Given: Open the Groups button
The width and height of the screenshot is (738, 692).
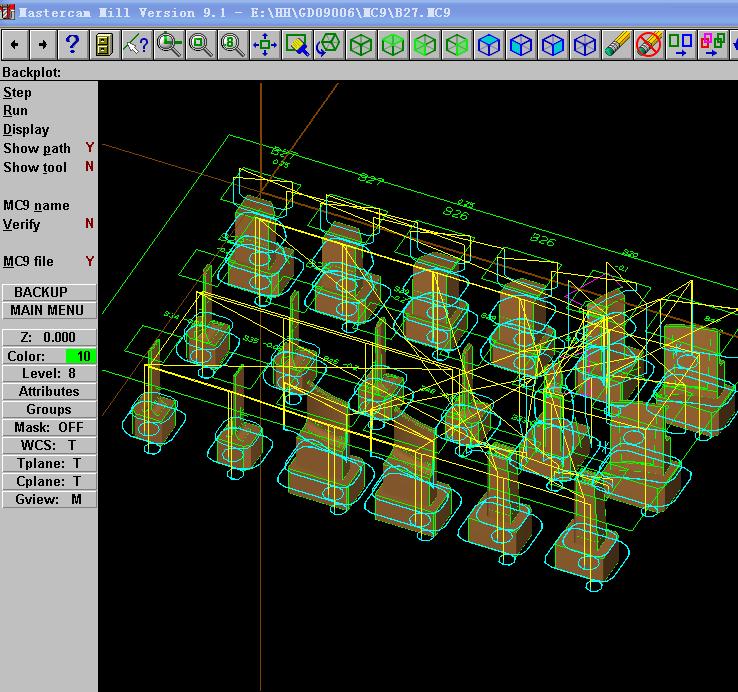Looking at the screenshot, I should coord(49,410).
